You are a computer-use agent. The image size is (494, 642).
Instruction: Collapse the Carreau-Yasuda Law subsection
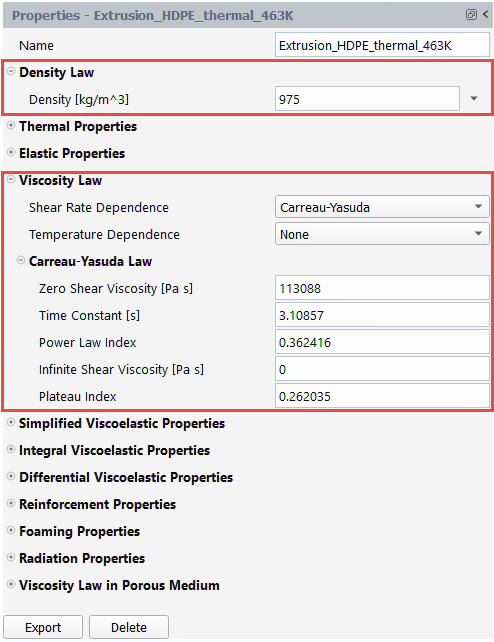pyautogui.click(x=21, y=260)
